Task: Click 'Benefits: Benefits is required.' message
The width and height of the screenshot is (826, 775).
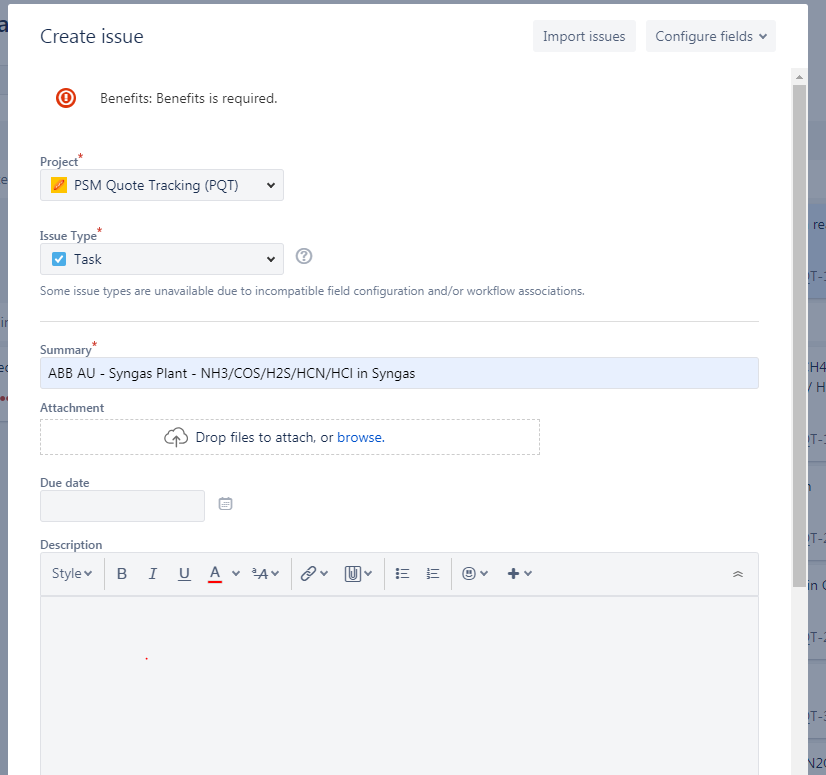Action: coord(189,99)
